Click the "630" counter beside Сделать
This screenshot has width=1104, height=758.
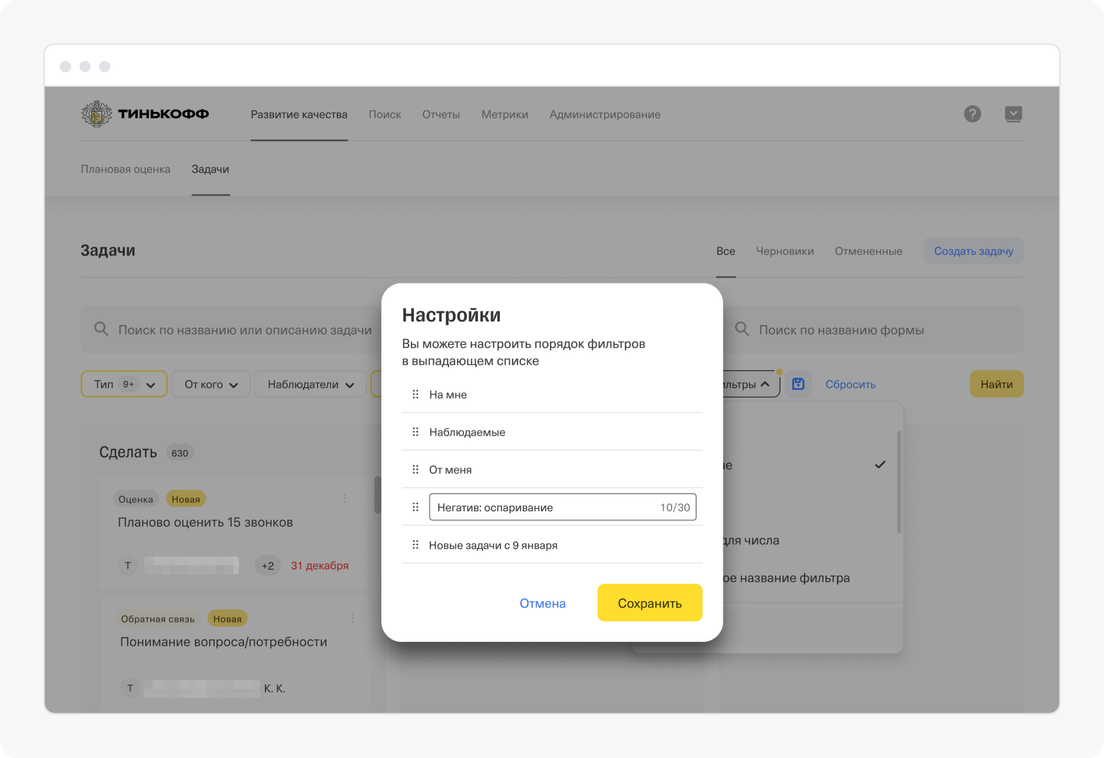pos(180,453)
